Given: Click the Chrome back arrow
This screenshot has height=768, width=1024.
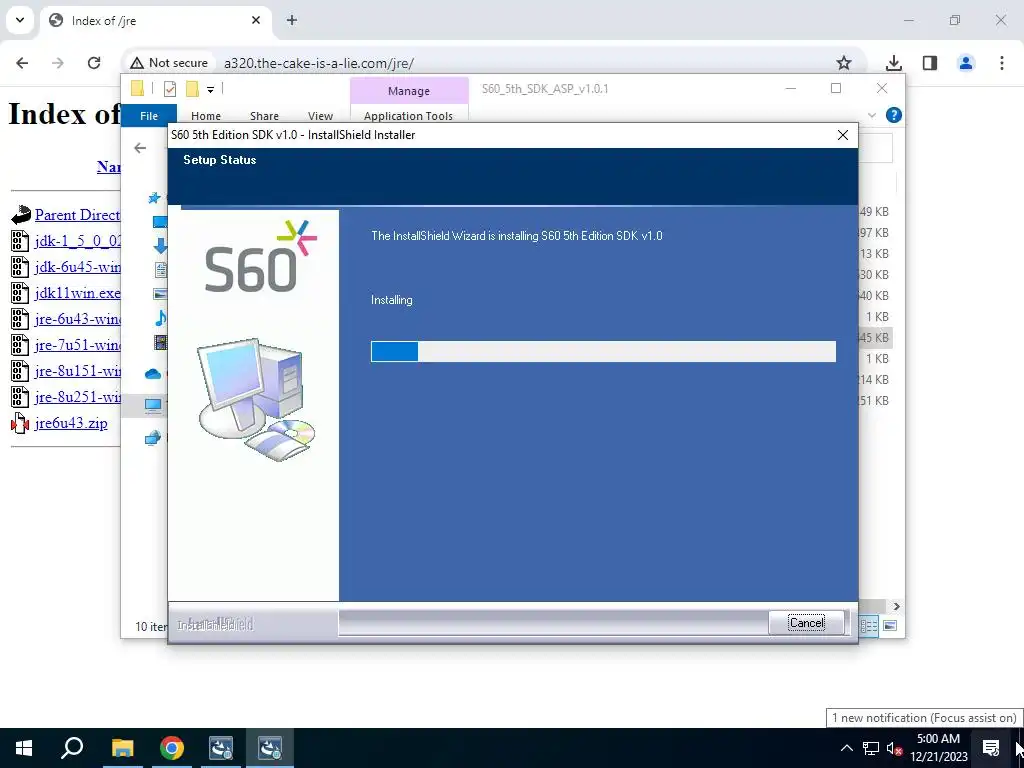Looking at the screenshot, I should (22, 63).
